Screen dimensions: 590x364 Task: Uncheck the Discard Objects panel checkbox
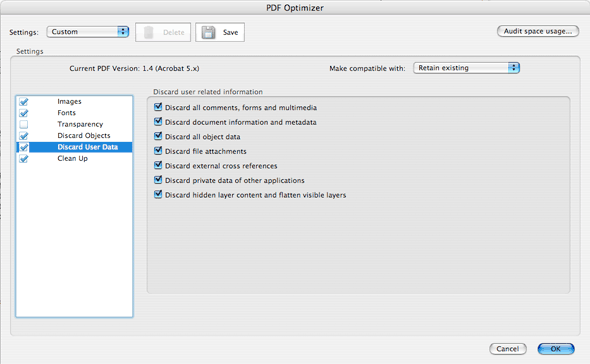(x=24, y=136)
